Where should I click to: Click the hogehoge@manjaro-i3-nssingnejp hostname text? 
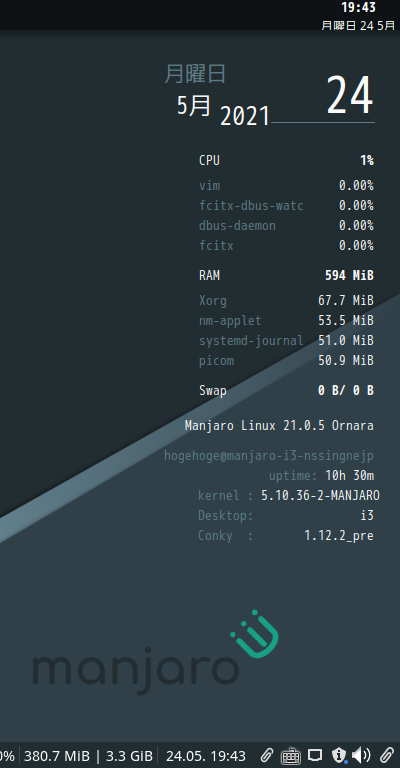[x=269, y=456]
